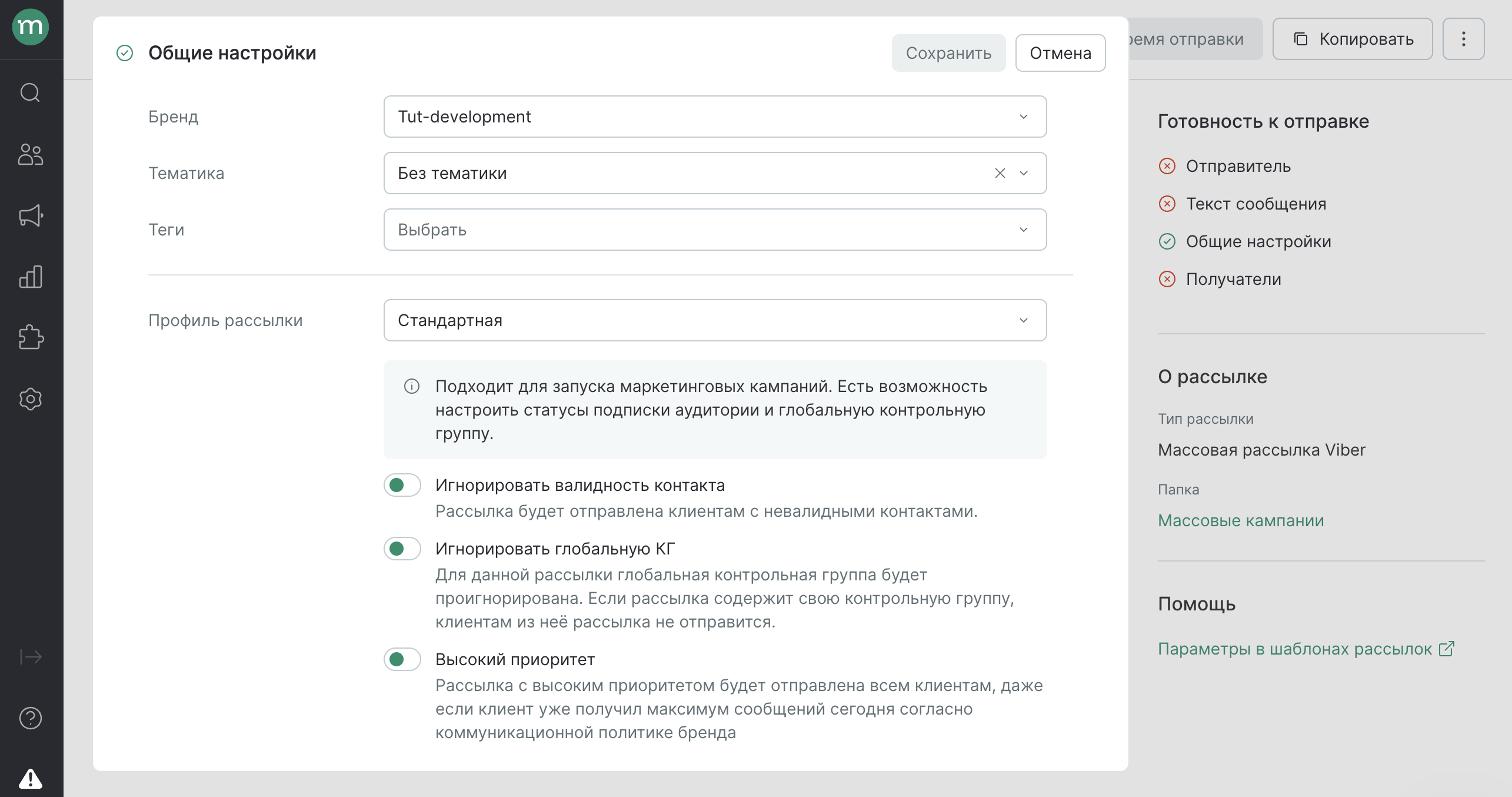Viewport: 1512px width, 797px height.
Task: Open the search icon in the sidebar
Action: click(31, 92)
